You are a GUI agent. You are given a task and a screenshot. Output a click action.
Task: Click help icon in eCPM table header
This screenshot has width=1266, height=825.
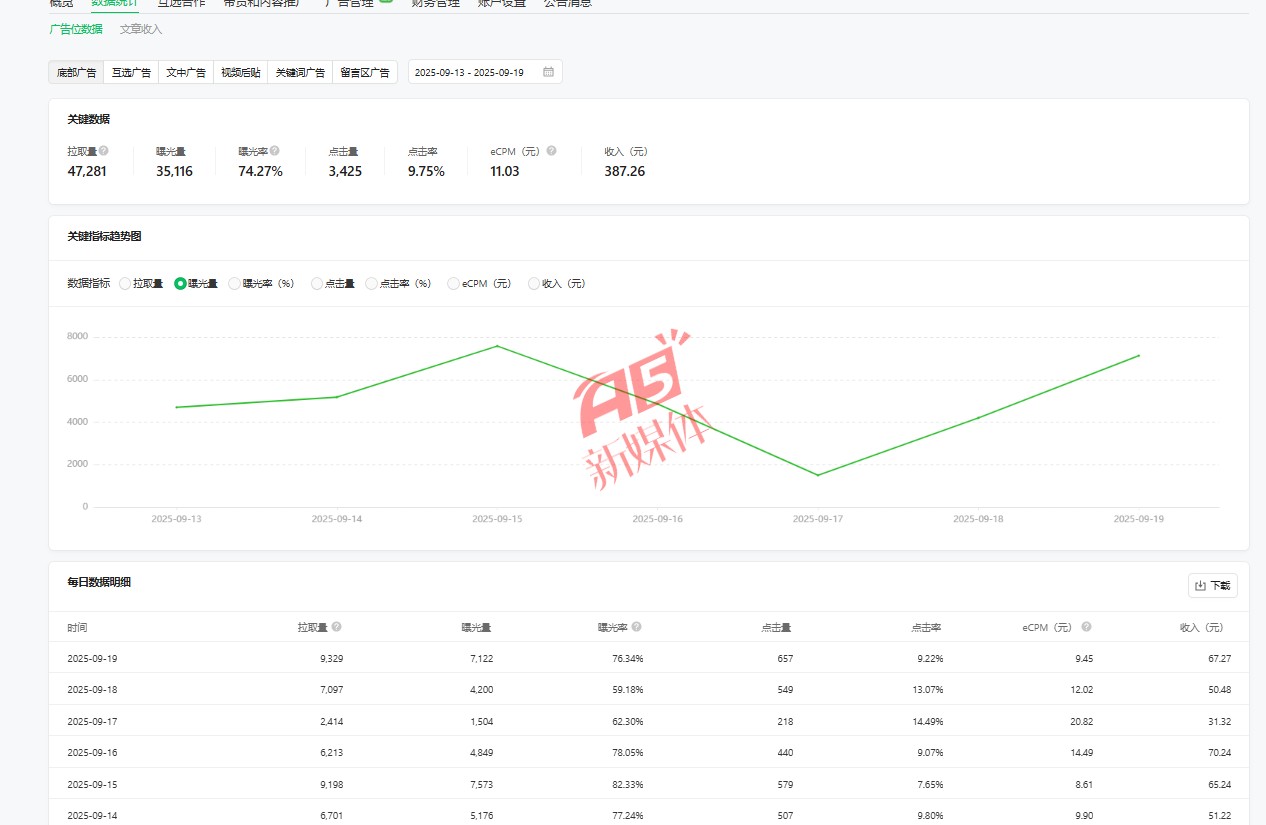(1086, 627)
